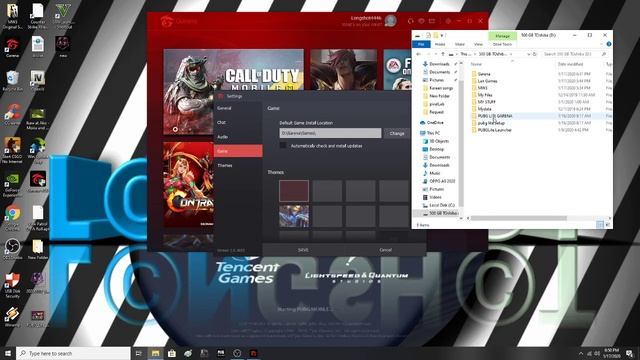The width and height of the screenshot is (640, 360).
Task: Open Garena settings gear icon in header
Action: pyautogui.click(x=448, y=21)
